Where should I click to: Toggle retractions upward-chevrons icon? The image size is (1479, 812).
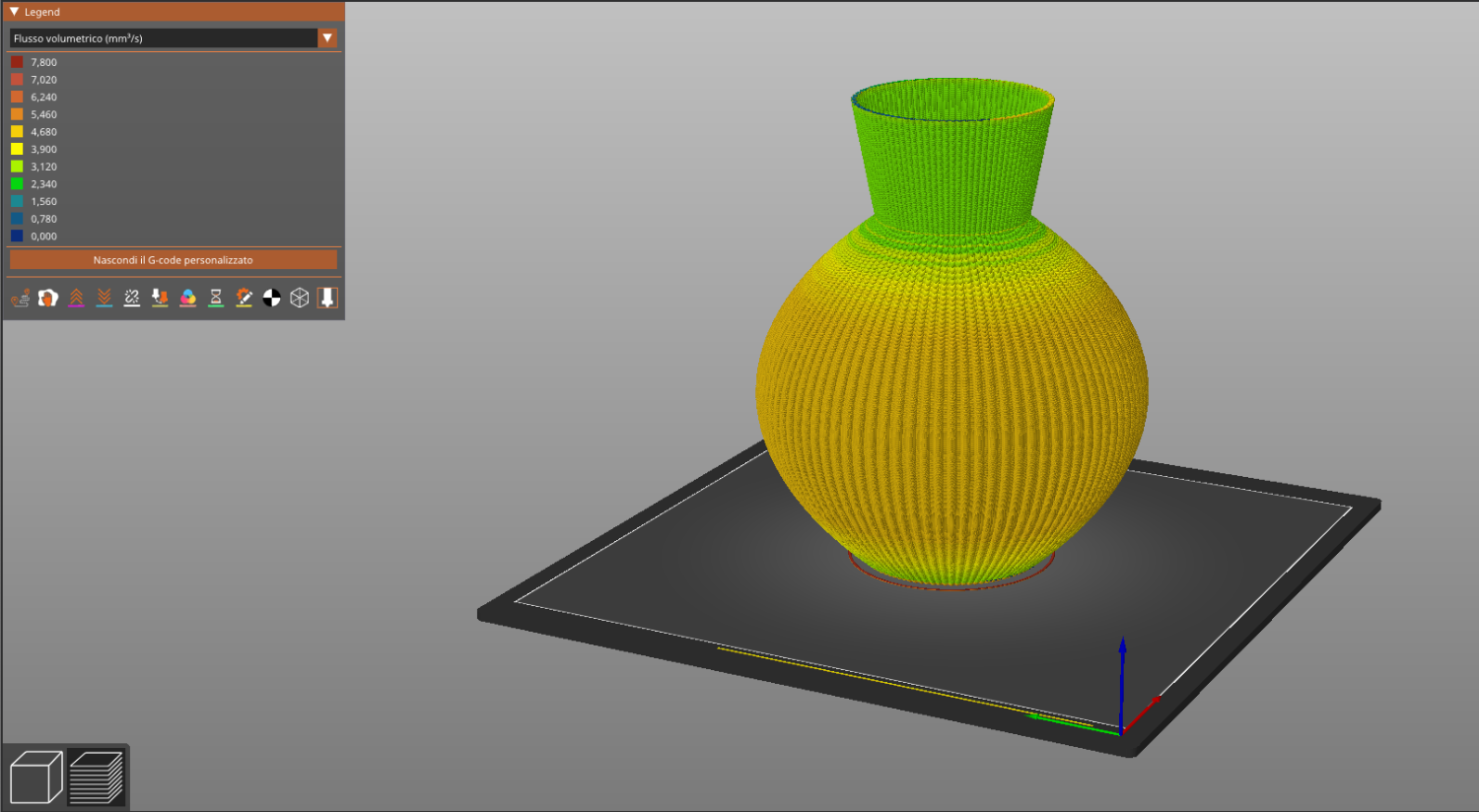tap(76, 298)
